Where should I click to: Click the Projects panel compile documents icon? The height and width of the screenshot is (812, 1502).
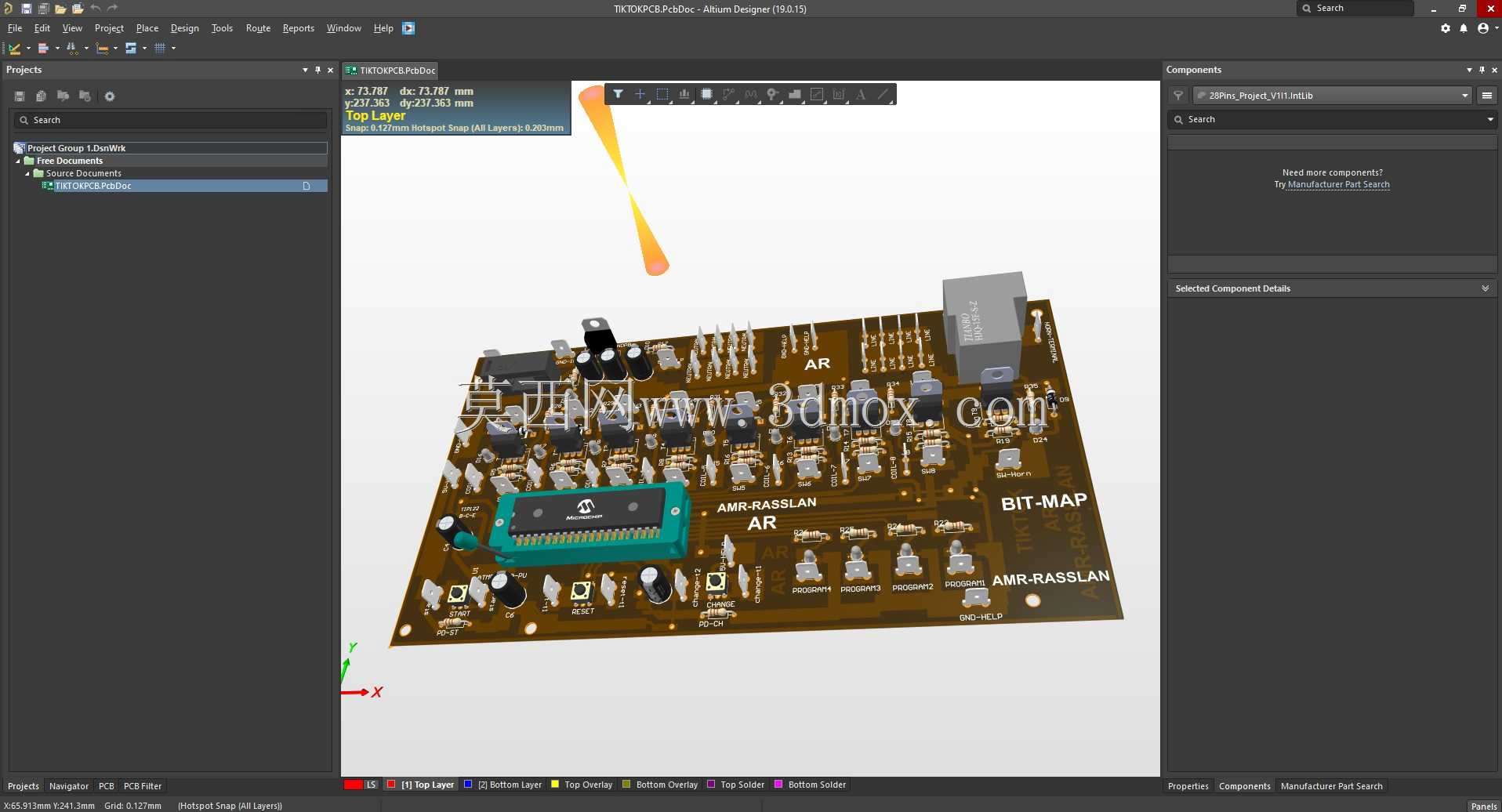pos(42,96)
